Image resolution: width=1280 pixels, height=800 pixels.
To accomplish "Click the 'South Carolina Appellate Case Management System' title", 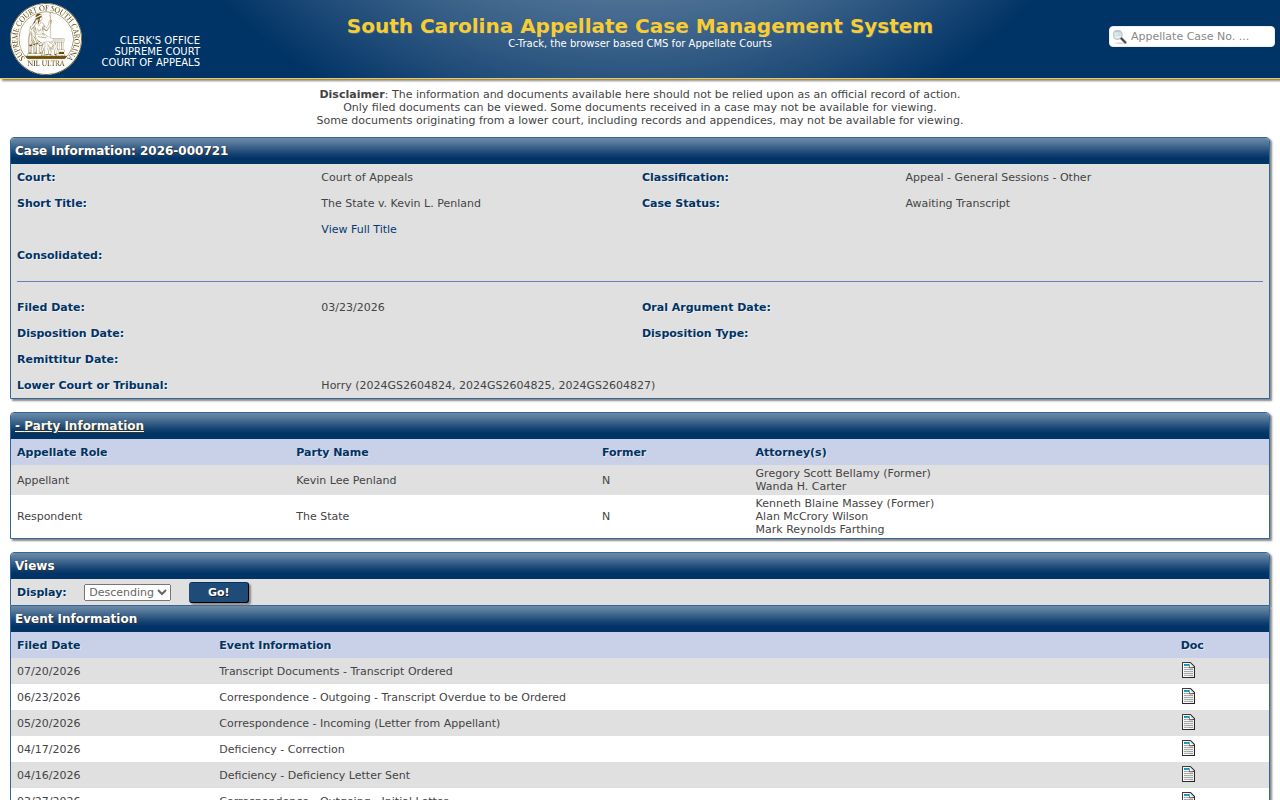I will click(640, 26).
